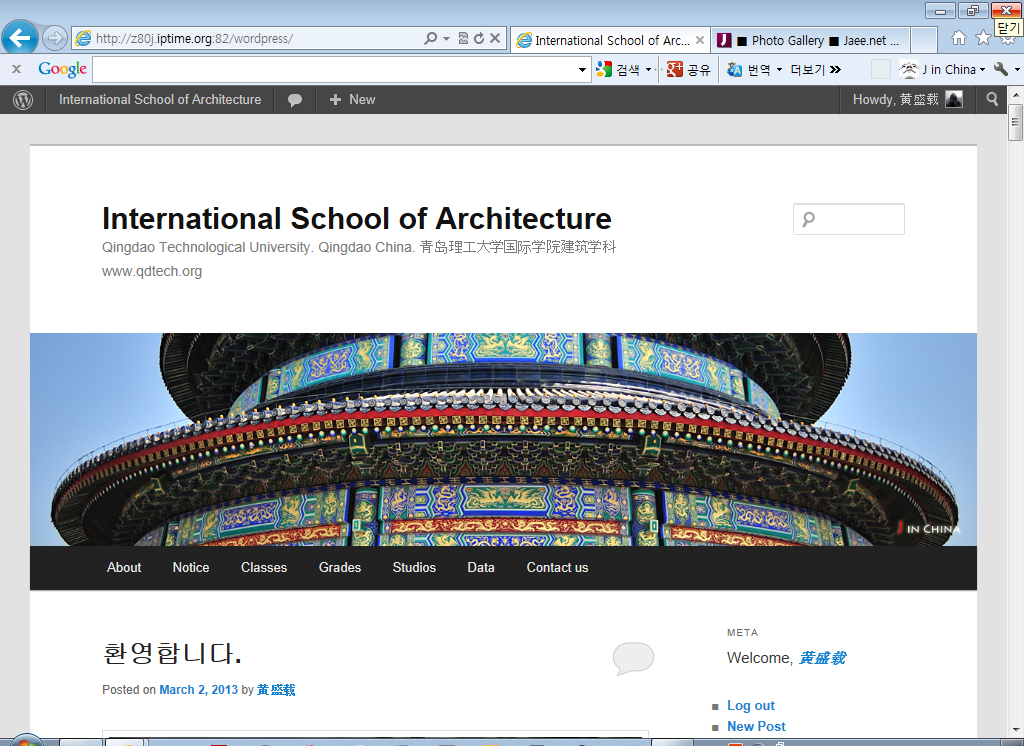Open the WordPress logo menu

pyautogui.click(x=23, y=100)
